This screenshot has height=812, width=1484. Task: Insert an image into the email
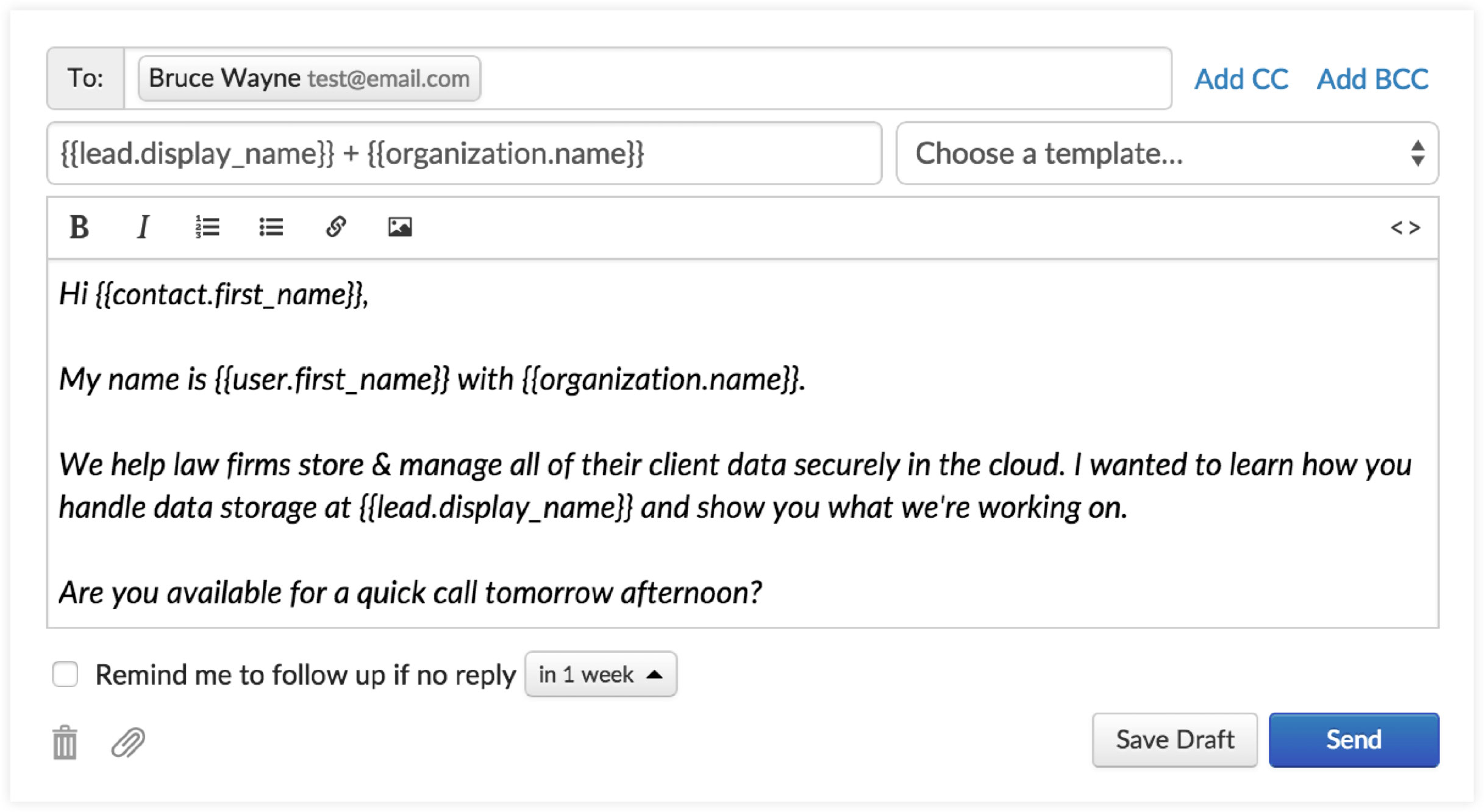point(400,227)
